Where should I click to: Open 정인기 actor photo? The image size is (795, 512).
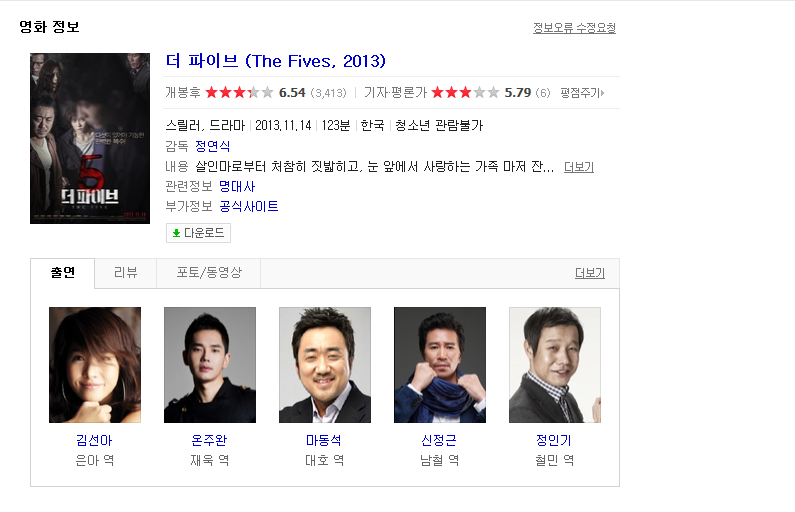(555, 365)
